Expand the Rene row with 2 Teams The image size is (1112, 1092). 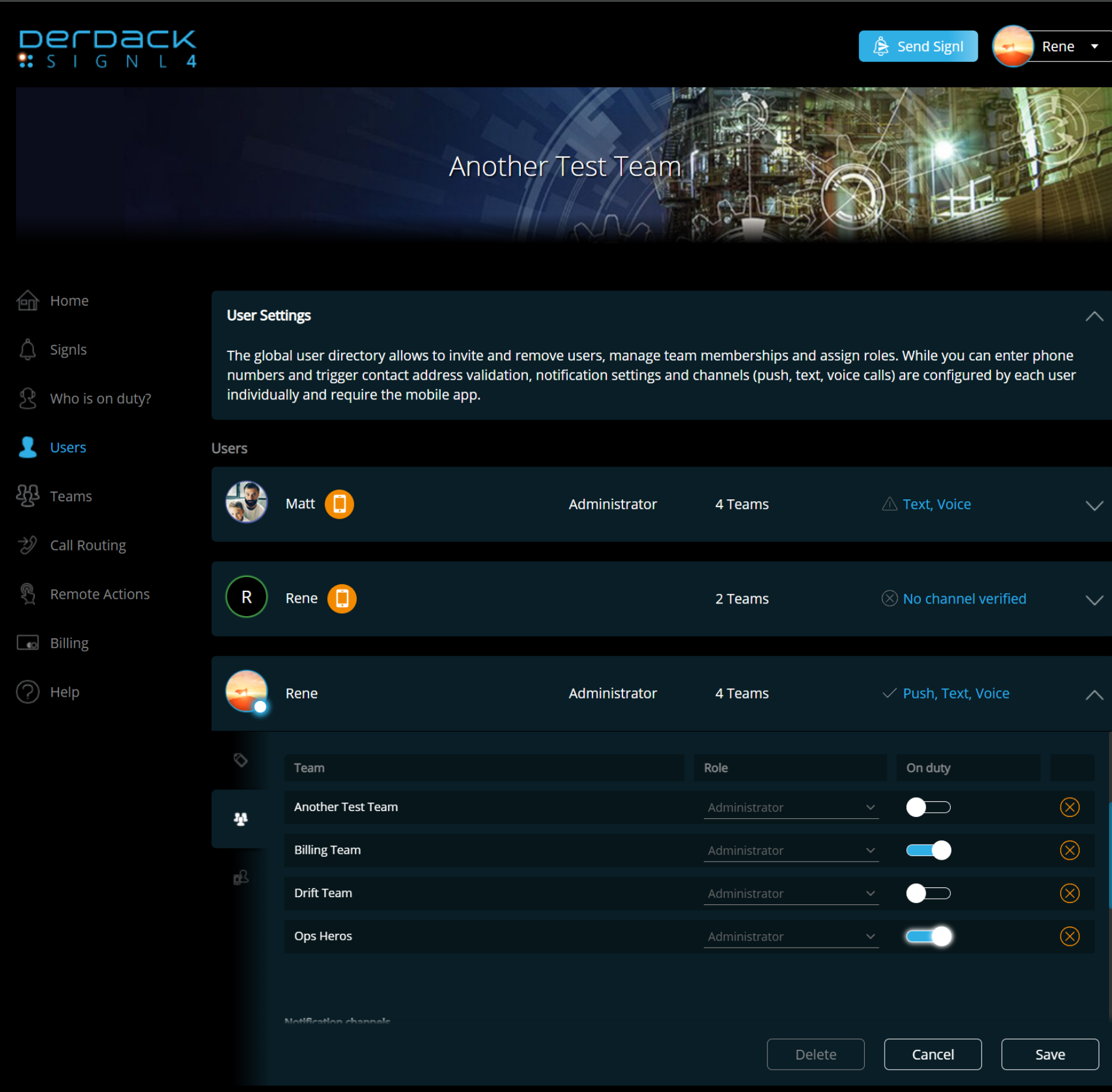[x=1095, y=600]
